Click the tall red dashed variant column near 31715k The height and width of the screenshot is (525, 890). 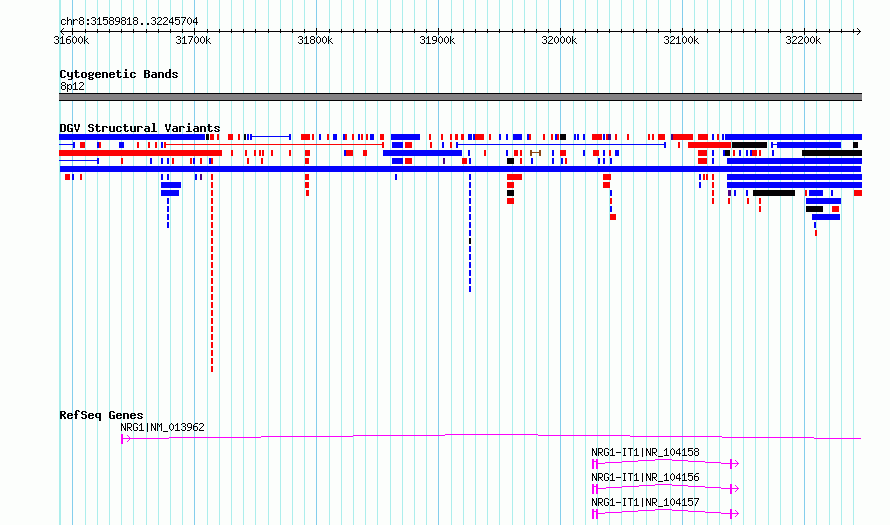(212, 273)
